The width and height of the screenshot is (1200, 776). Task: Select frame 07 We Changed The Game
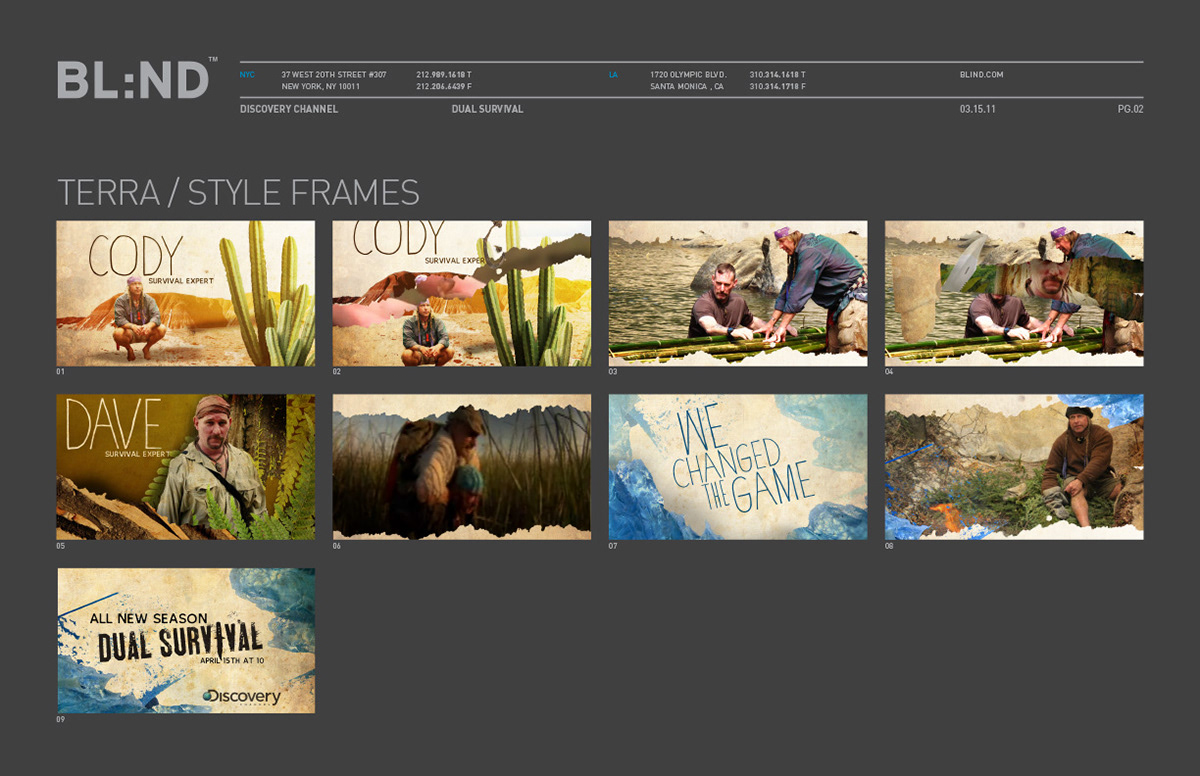coord(738,467)
